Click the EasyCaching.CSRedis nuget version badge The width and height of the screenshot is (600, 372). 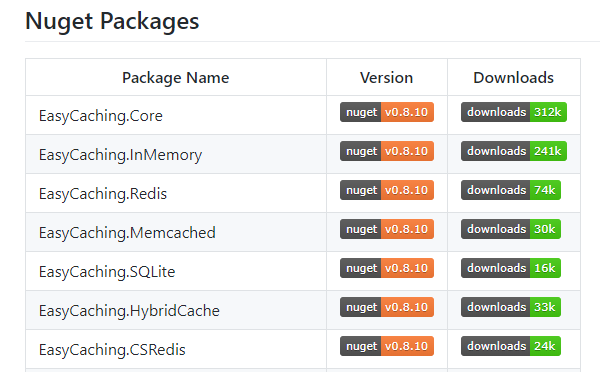[x=387, y=346]
